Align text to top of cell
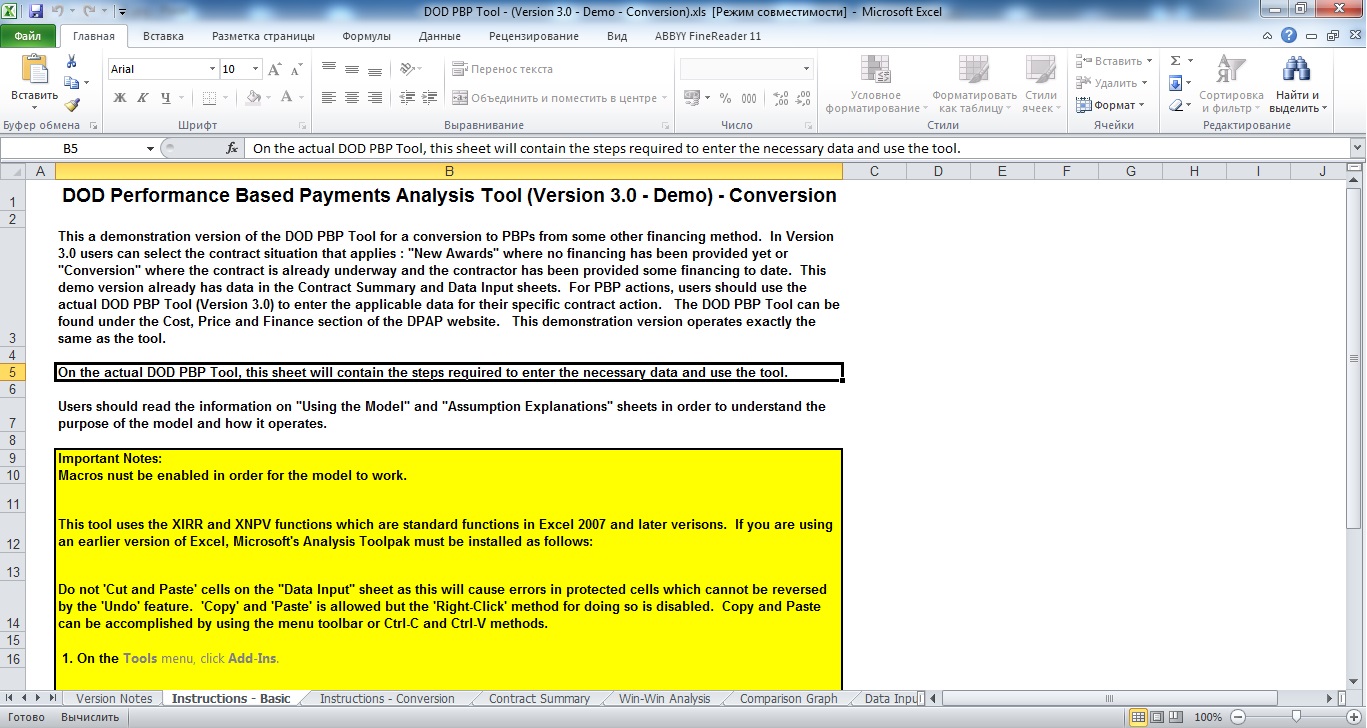The width and height of the screenshot is (1367, 728). (x=329, y=69)
